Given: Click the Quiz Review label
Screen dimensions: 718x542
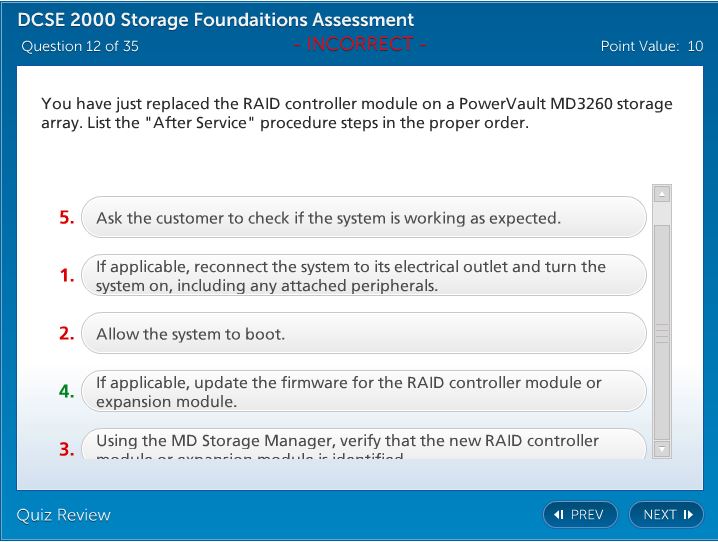Looking at the screenshot, I should (64, 515).
